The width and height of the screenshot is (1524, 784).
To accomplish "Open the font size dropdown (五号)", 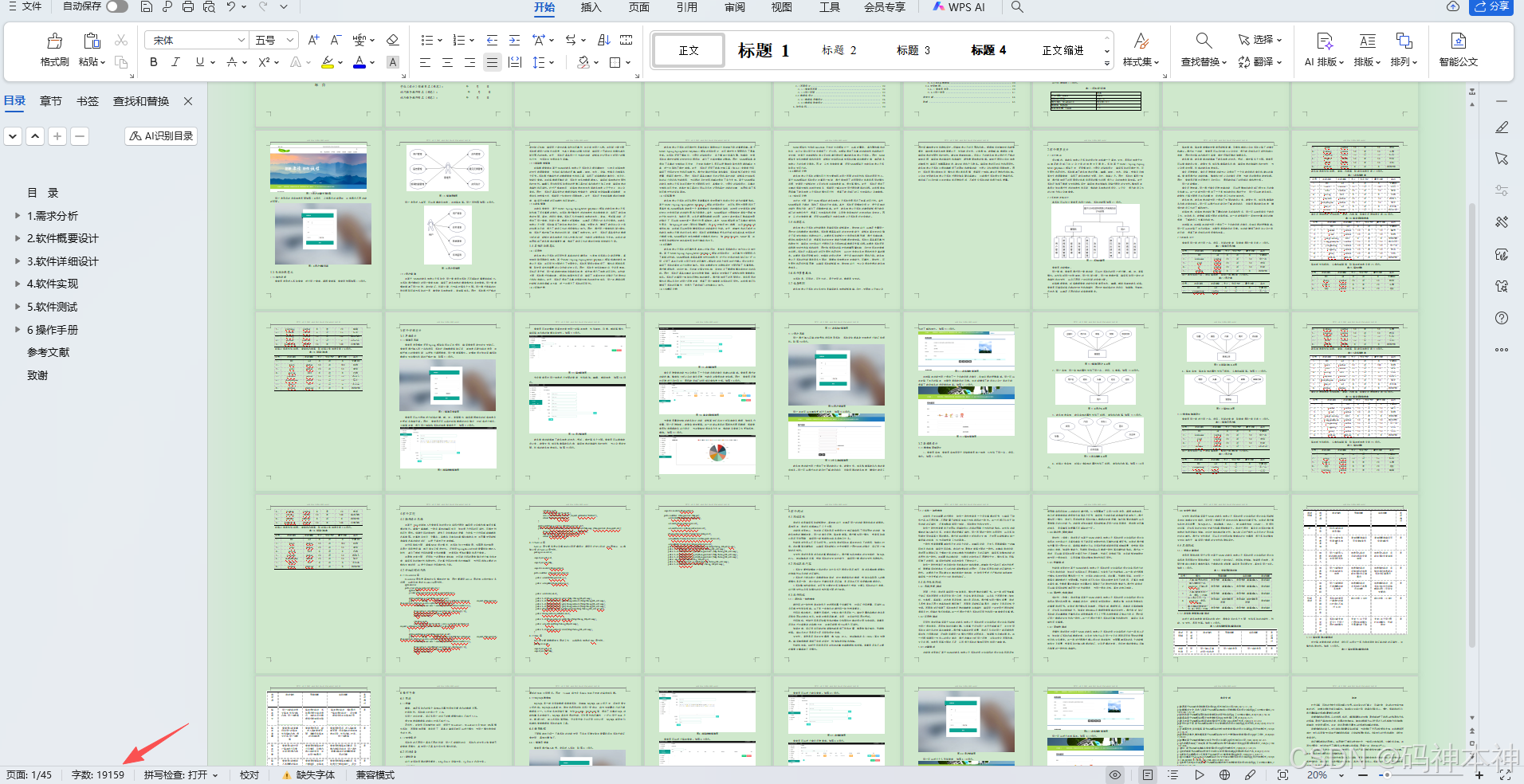I will (x=291, y=40).
